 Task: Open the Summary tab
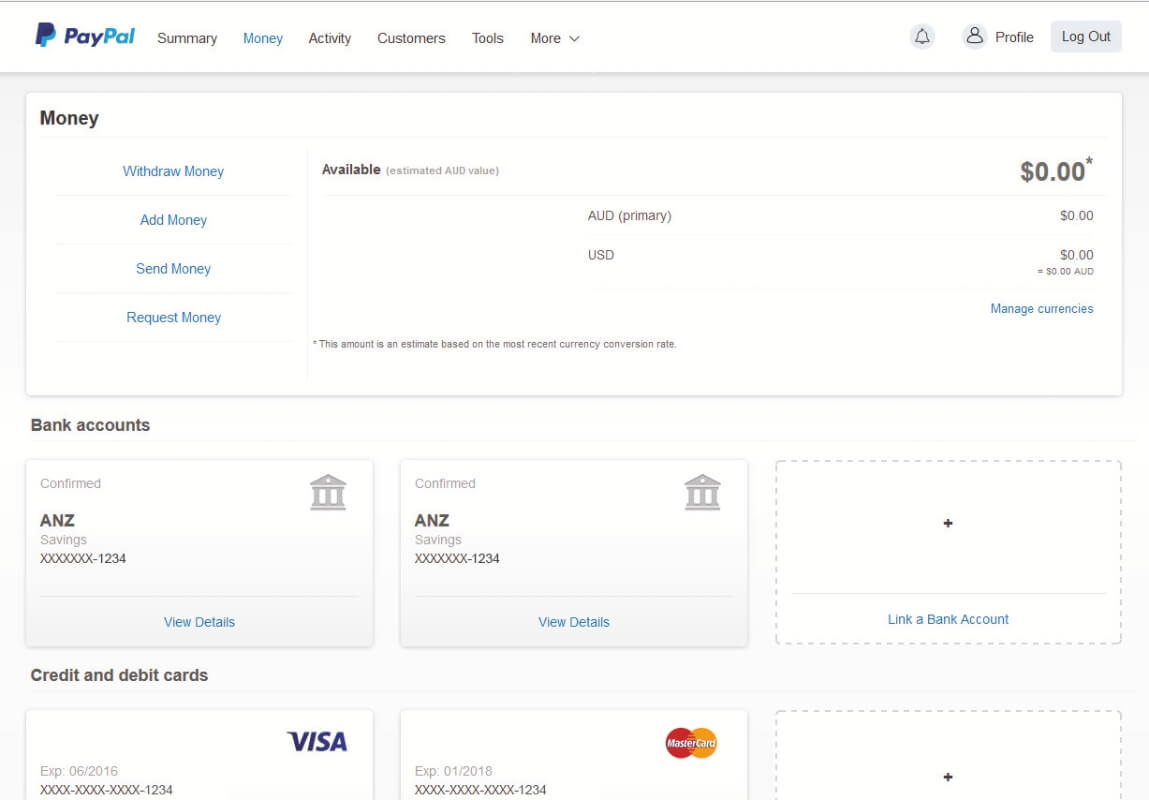[187, 38]
